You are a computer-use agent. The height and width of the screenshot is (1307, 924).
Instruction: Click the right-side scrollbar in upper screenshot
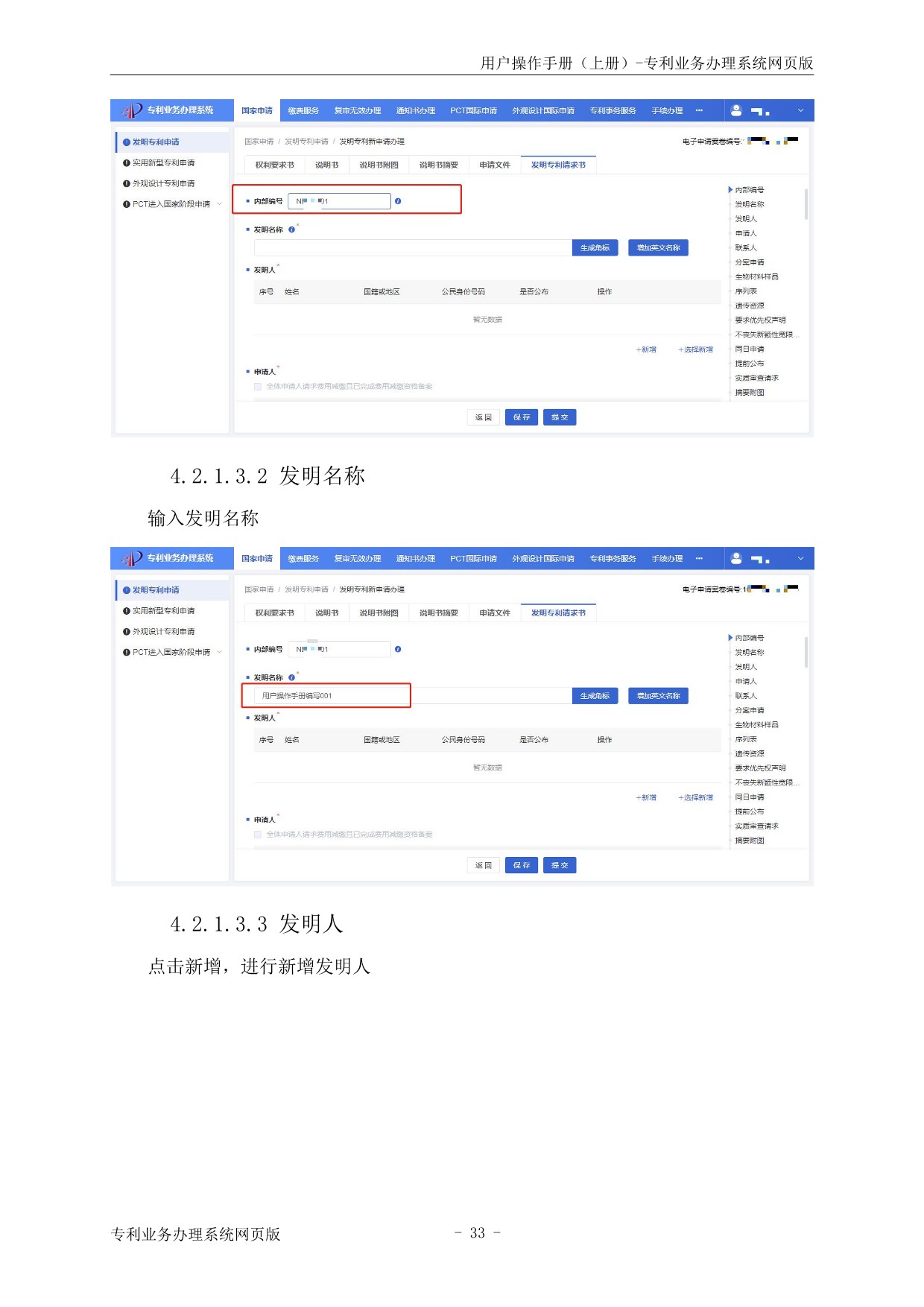click(x=806, y=204)
